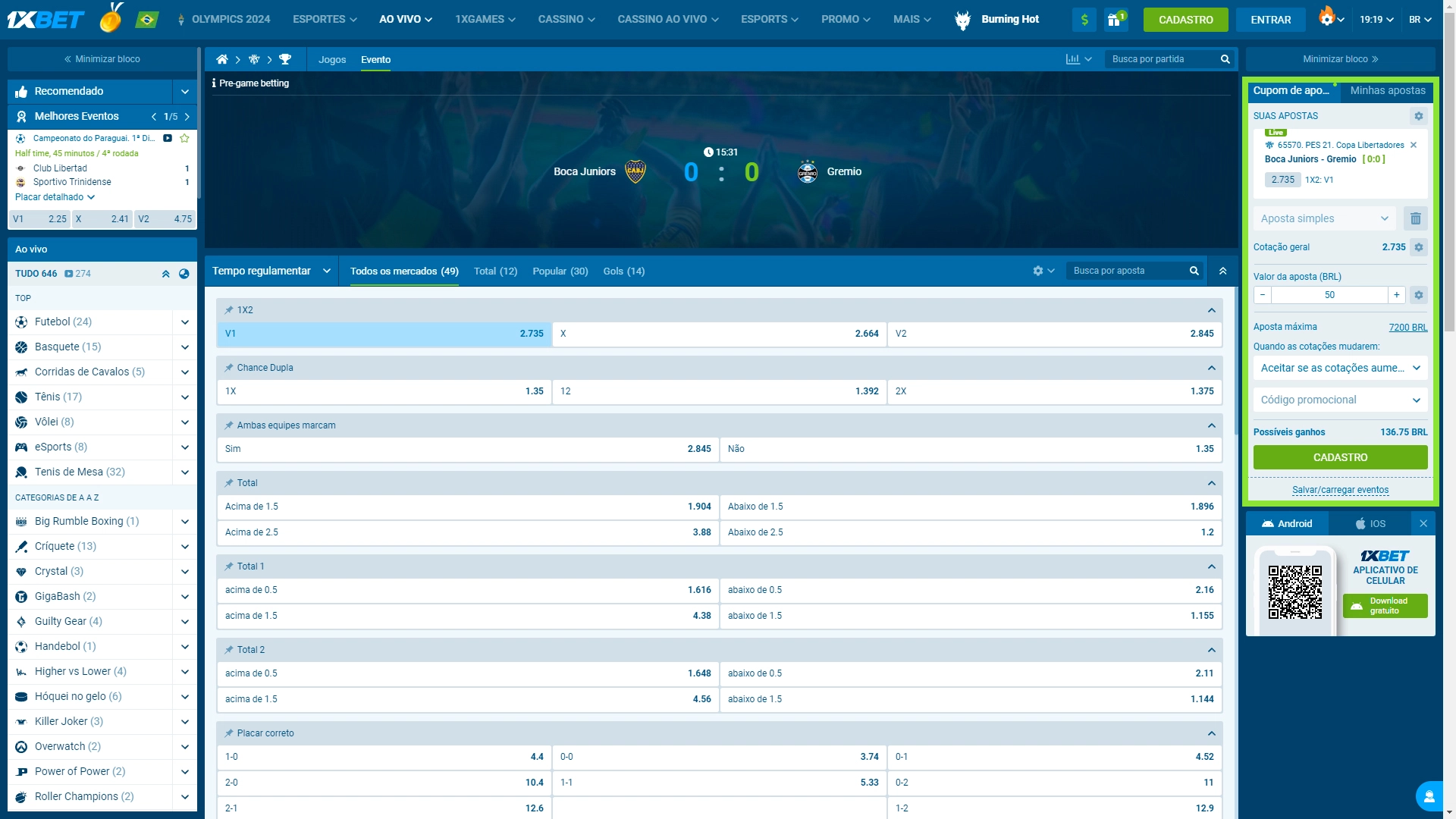Click the Brazil flag icon in header
Screen dimensions: 1456x819
pyautogui.click(x=146, y=20)
